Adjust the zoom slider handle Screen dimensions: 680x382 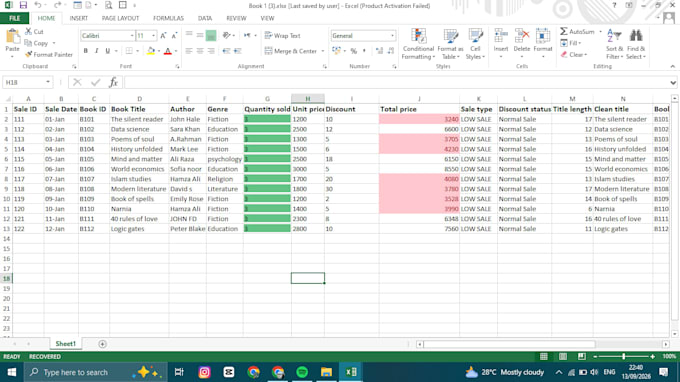click(624, 356)
